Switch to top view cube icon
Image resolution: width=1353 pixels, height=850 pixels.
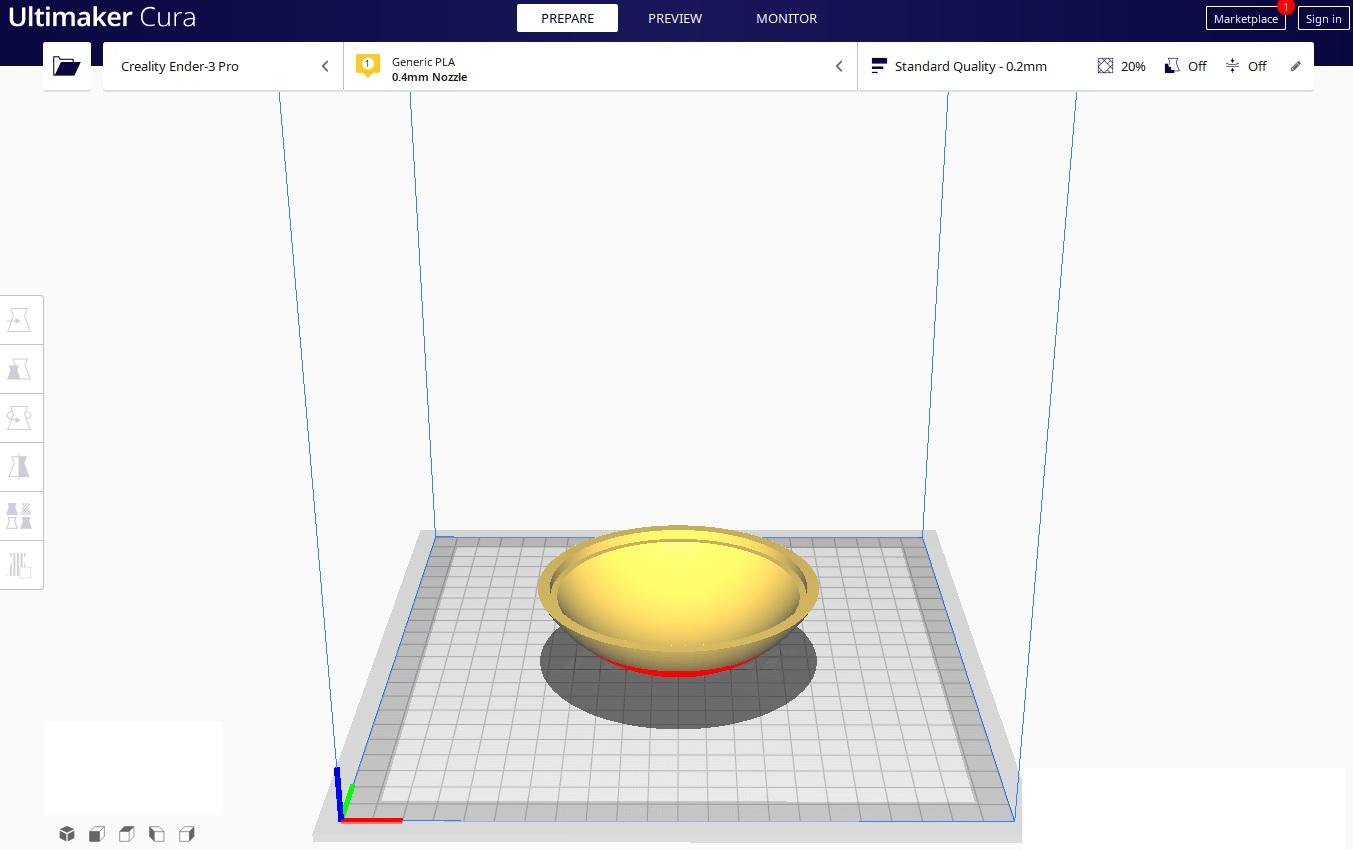click(127, 833)
